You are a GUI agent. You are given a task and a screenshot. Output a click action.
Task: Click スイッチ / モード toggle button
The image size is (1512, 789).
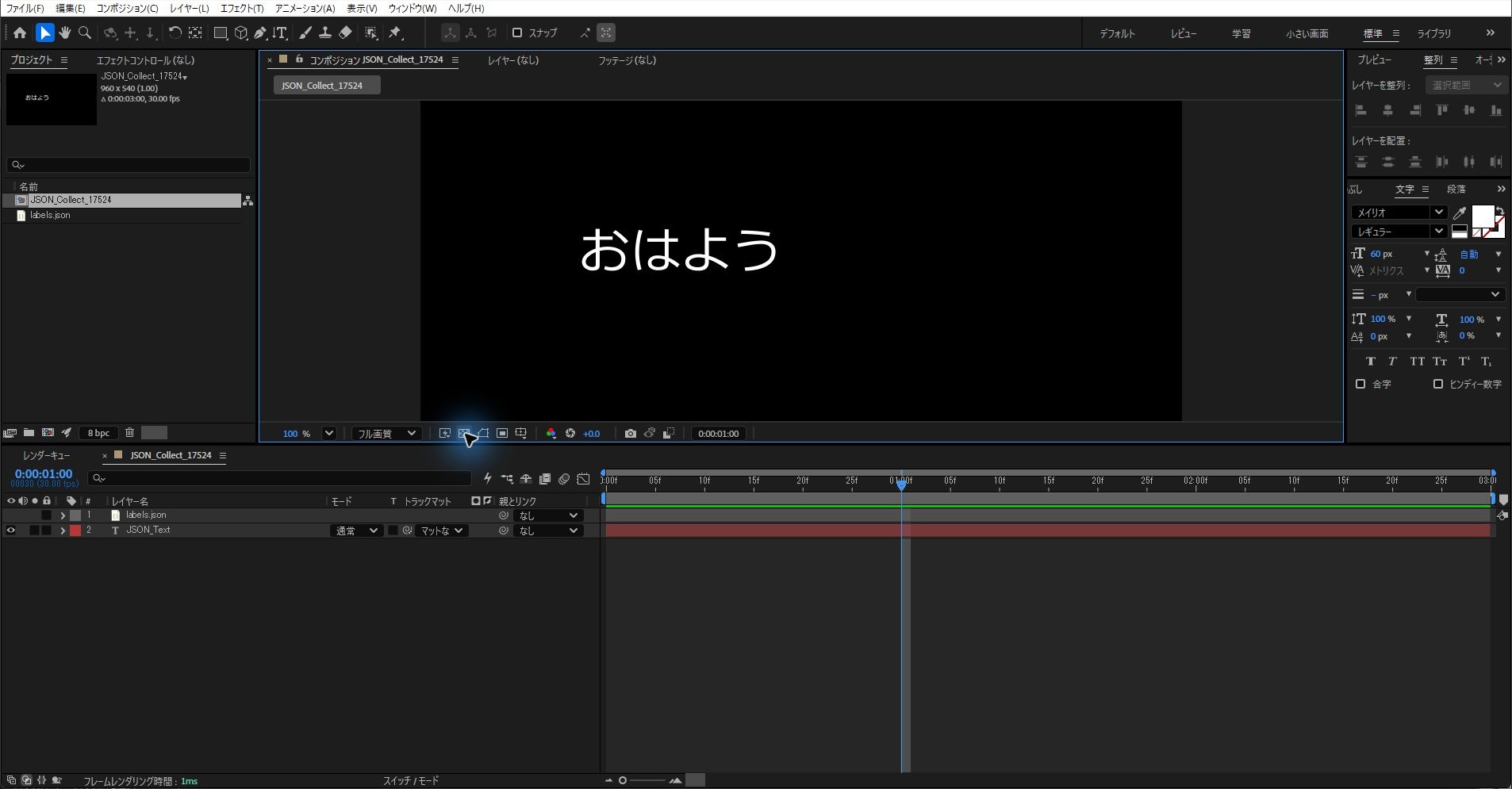coord(411,781)
